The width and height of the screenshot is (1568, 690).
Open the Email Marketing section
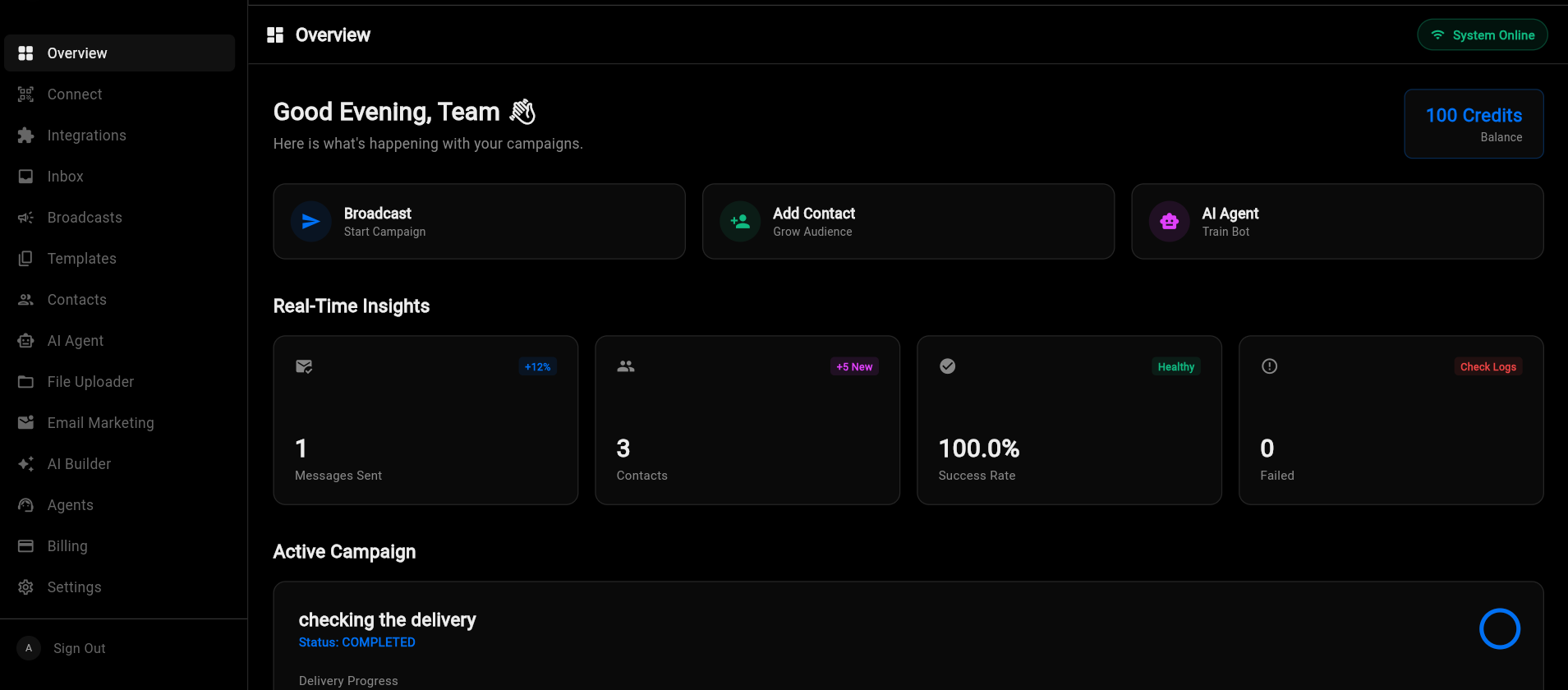pos(100,423)
